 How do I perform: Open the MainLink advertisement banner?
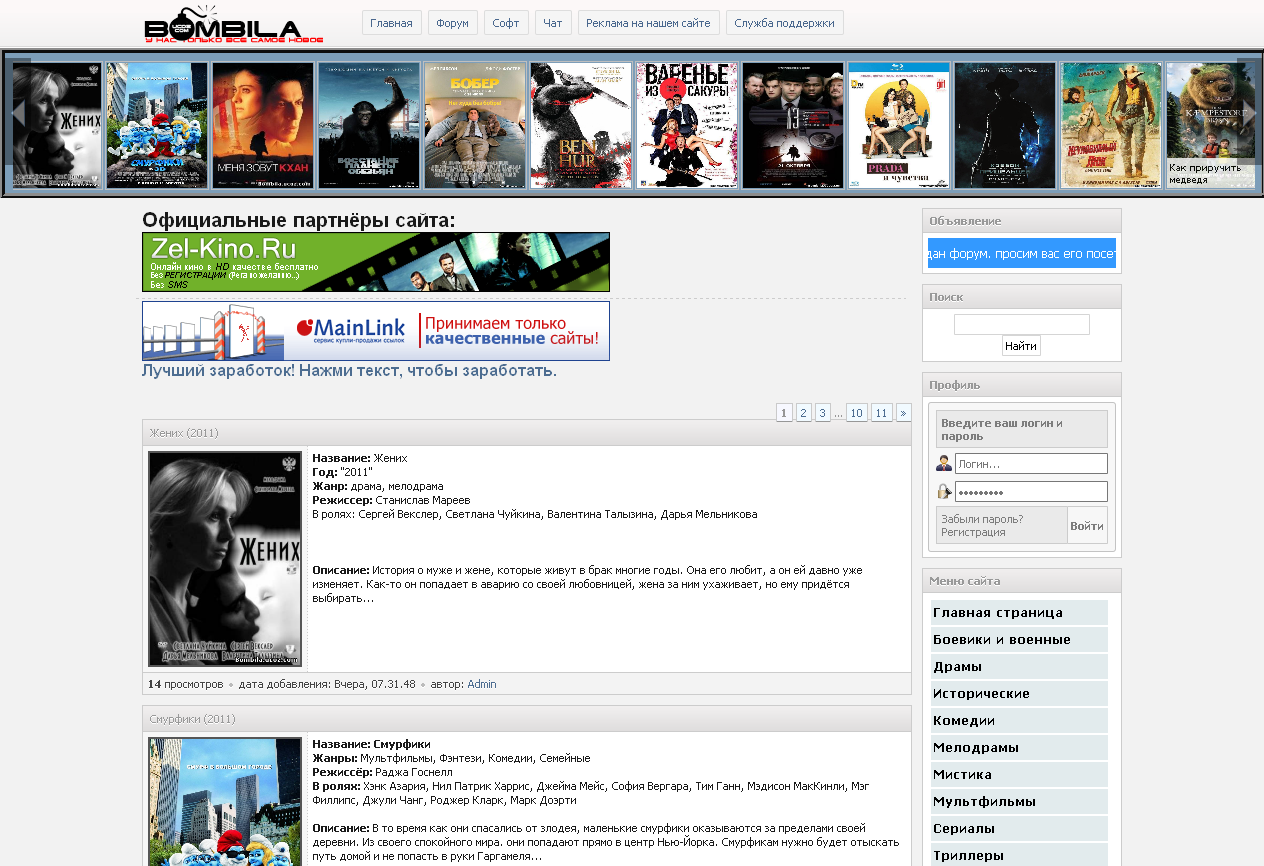[376, 331]
